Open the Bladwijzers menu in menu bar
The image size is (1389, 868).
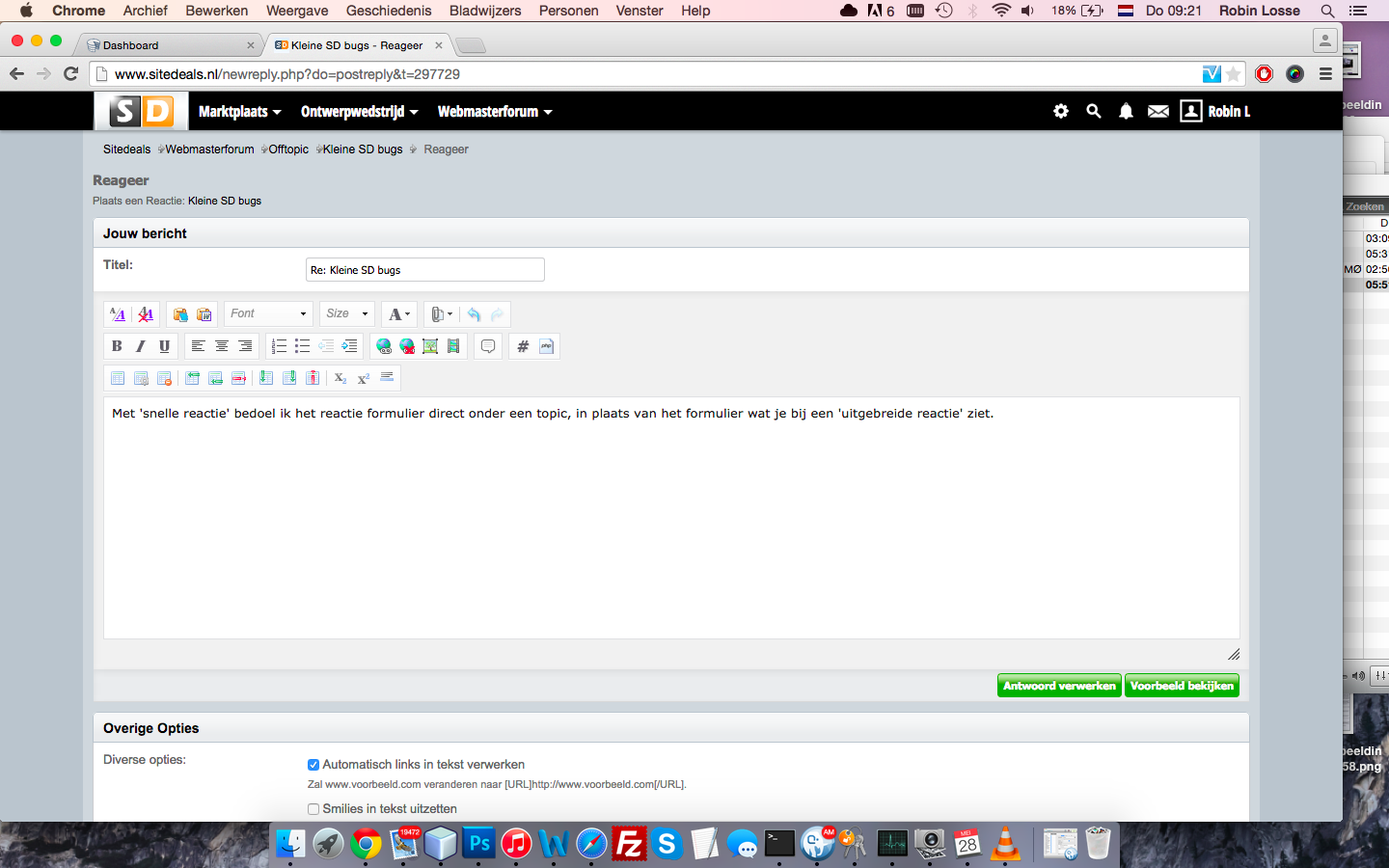click(x=485, y=11)
